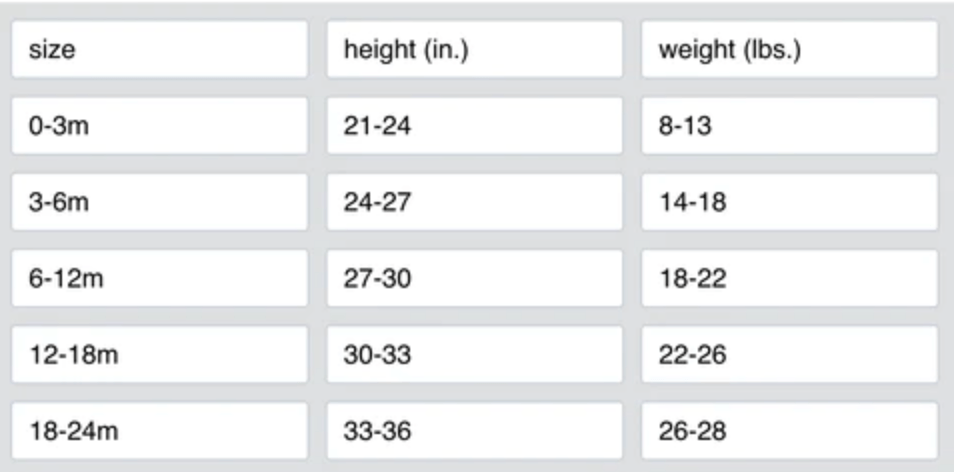Viewport: 954px width, 472px height.
Task: Click the size column header cell
Action: point(159,50)
